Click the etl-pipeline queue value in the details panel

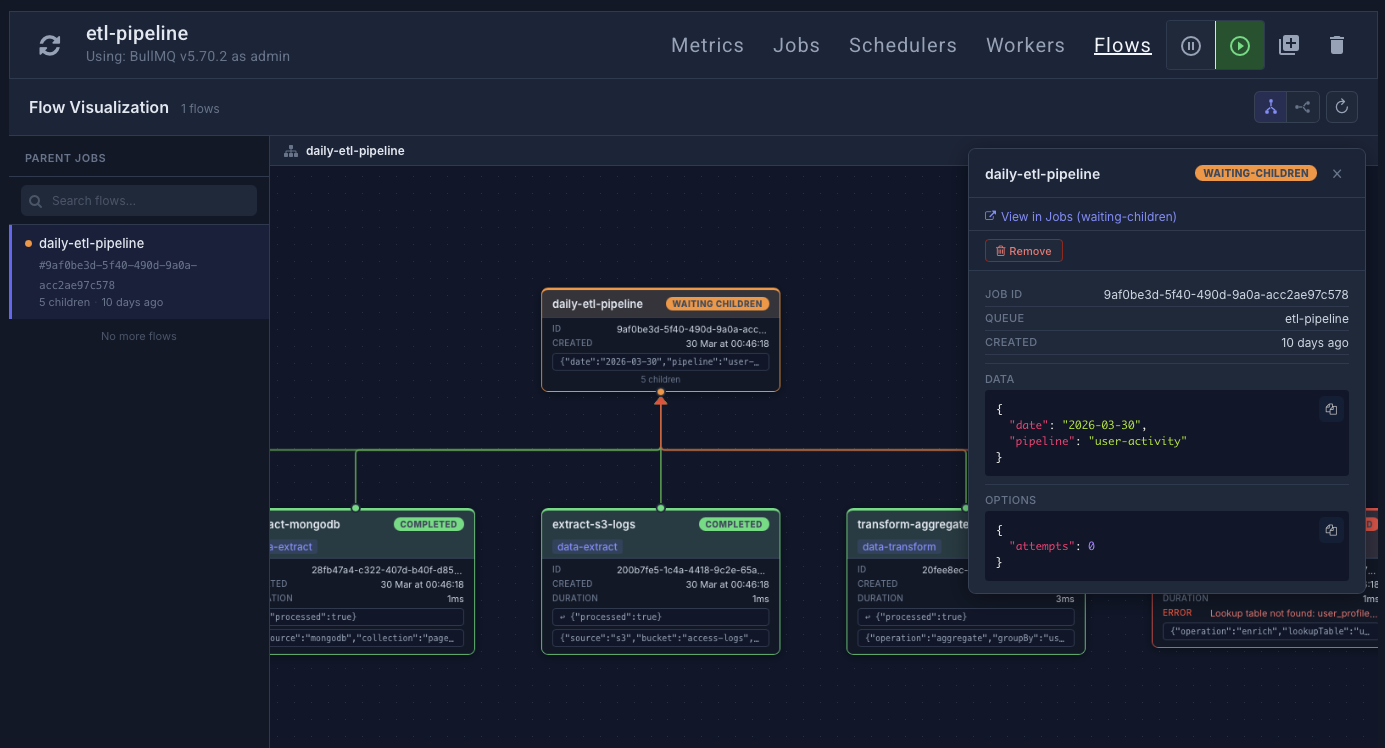1317,318
